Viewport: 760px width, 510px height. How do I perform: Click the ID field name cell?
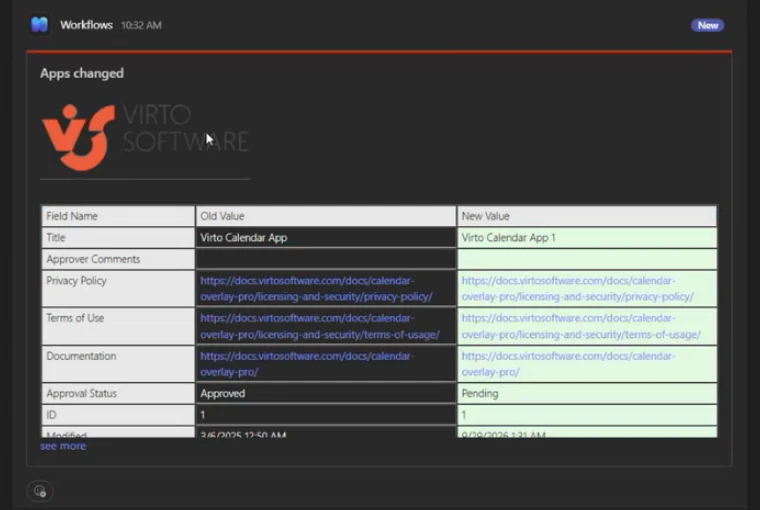(118, 415)
